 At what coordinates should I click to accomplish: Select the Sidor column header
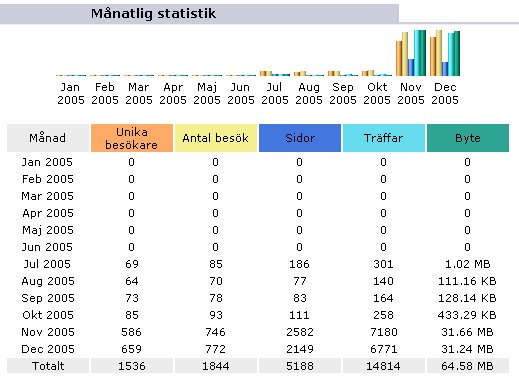click(300, 138)
